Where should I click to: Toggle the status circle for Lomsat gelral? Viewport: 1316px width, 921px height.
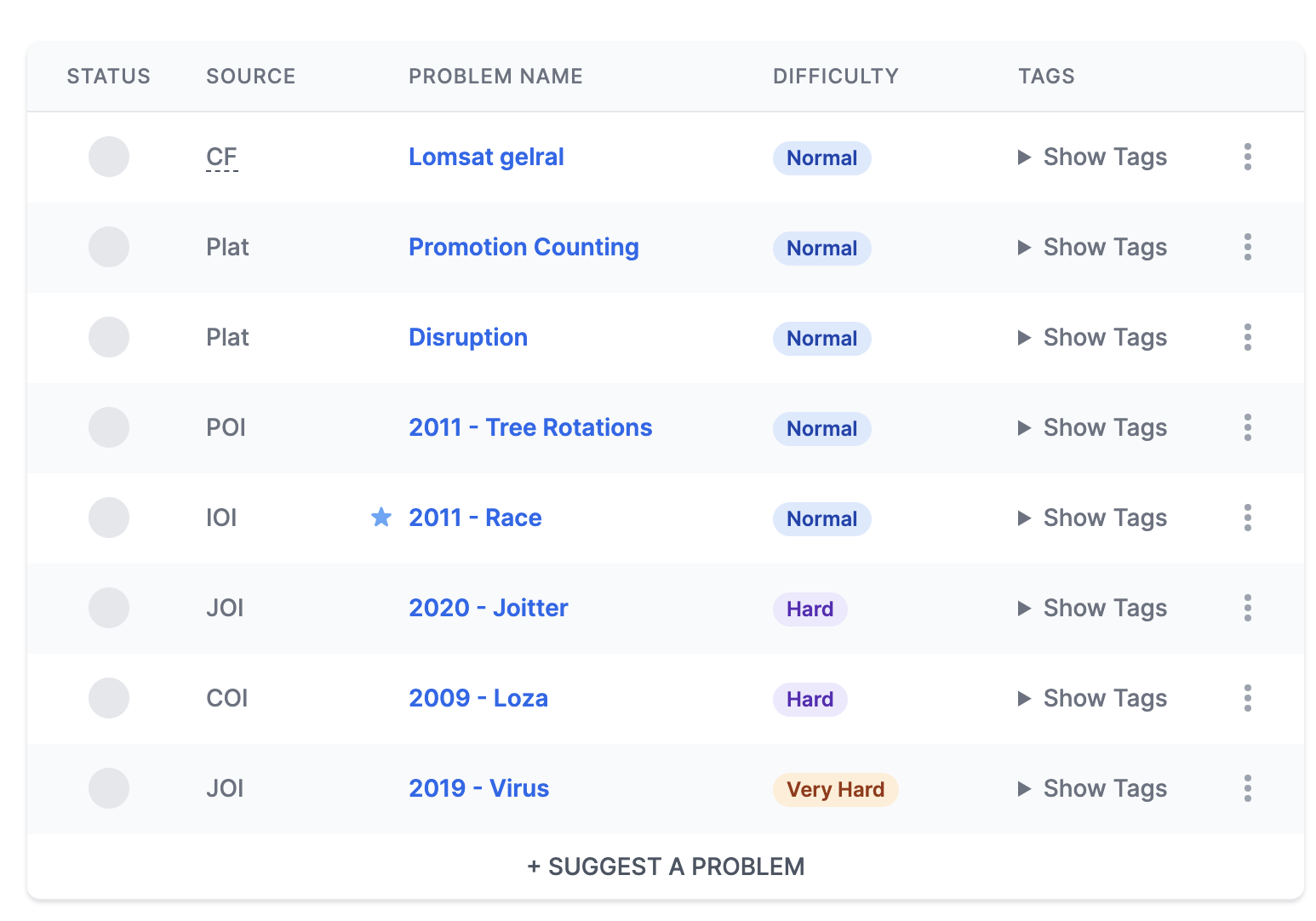pyautogui.click(x=108, y=157)
